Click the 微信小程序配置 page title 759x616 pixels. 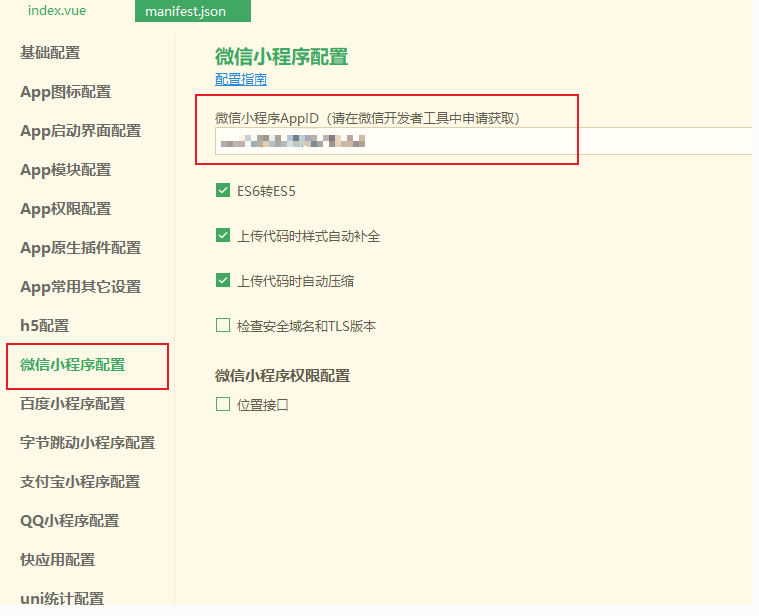282,57
